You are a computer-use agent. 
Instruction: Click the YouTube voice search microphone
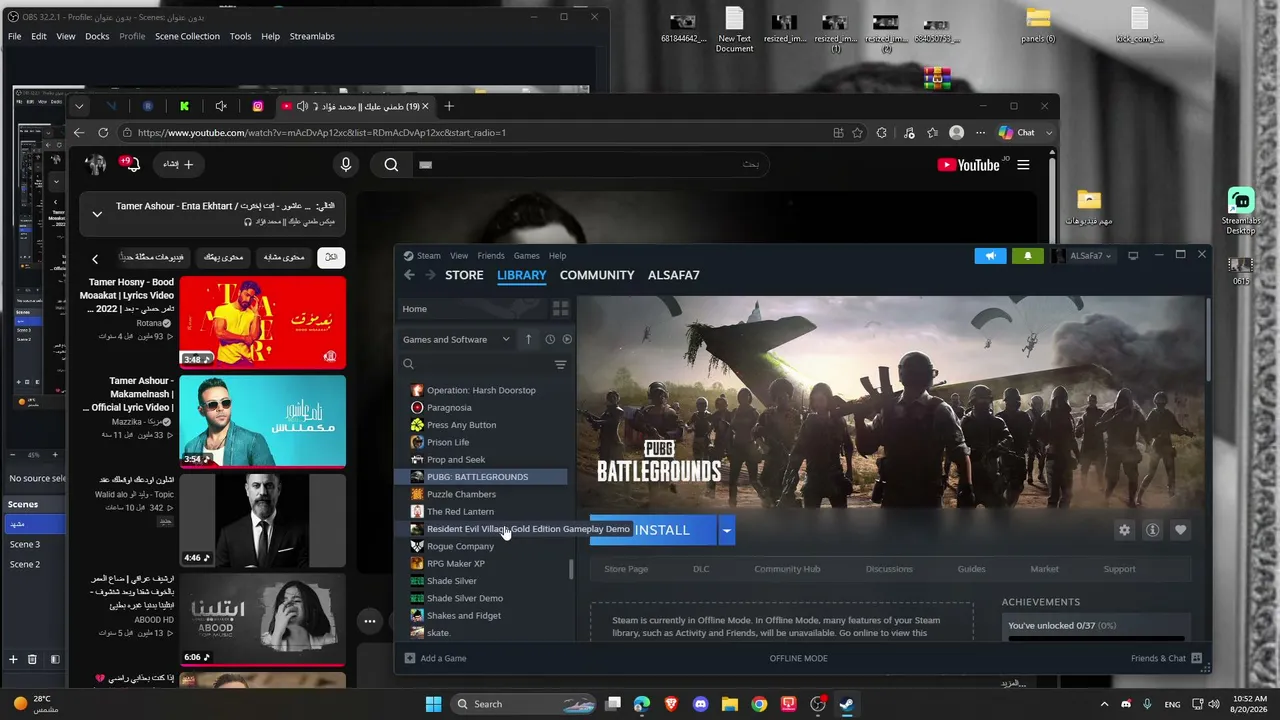tap(345, 165)
